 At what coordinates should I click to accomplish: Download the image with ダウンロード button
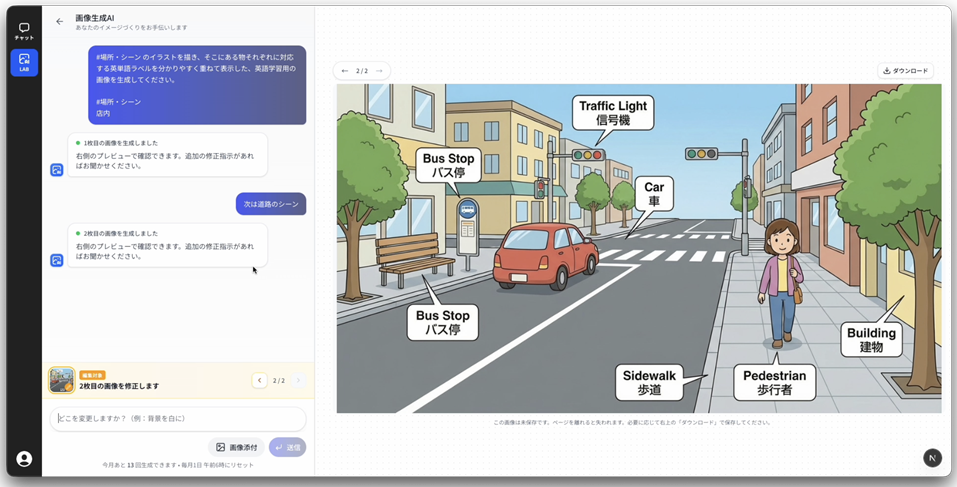pyautogui.click(x=905, y=71)
